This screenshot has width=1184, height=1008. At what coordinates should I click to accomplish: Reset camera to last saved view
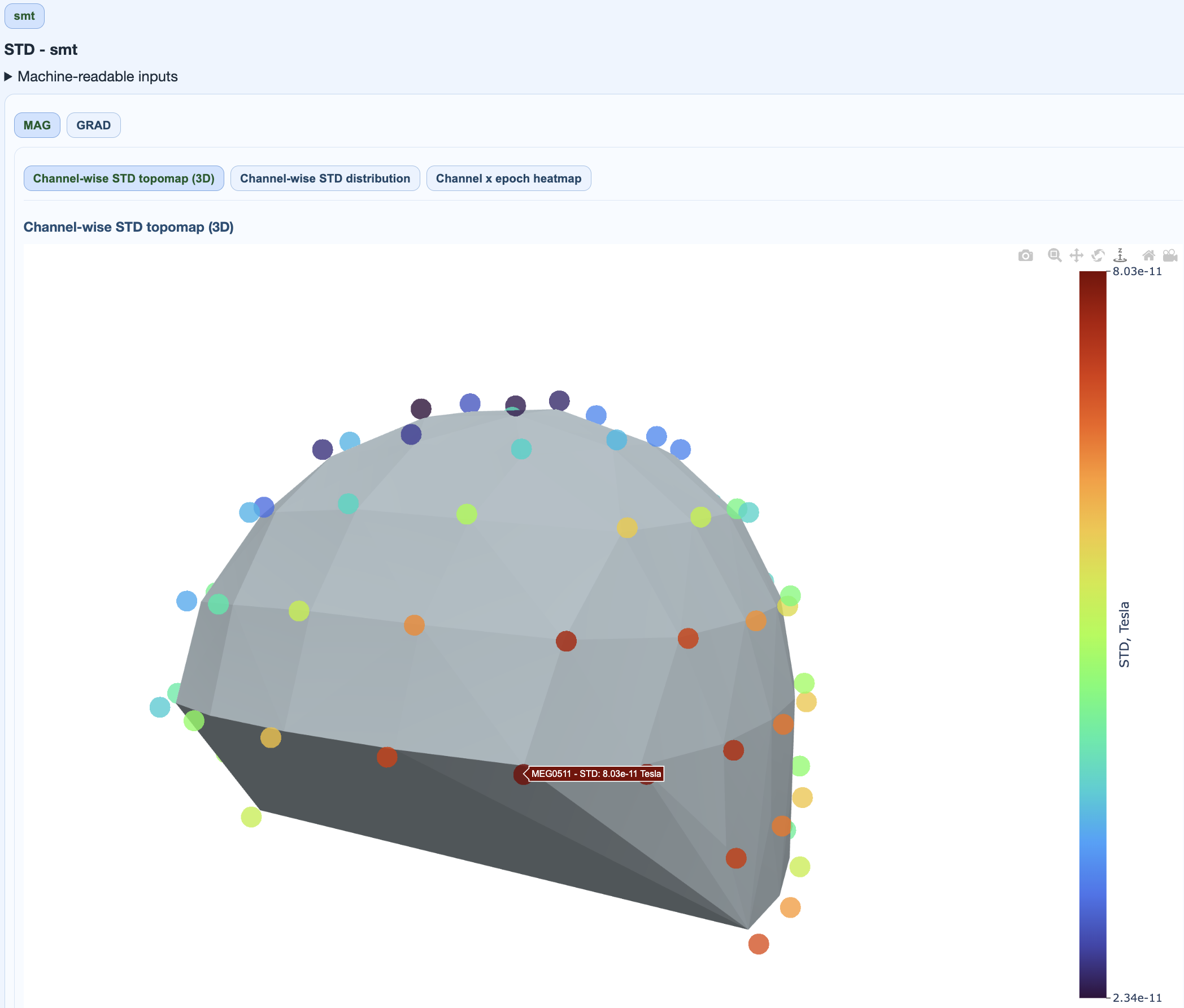pos(1170,255)
